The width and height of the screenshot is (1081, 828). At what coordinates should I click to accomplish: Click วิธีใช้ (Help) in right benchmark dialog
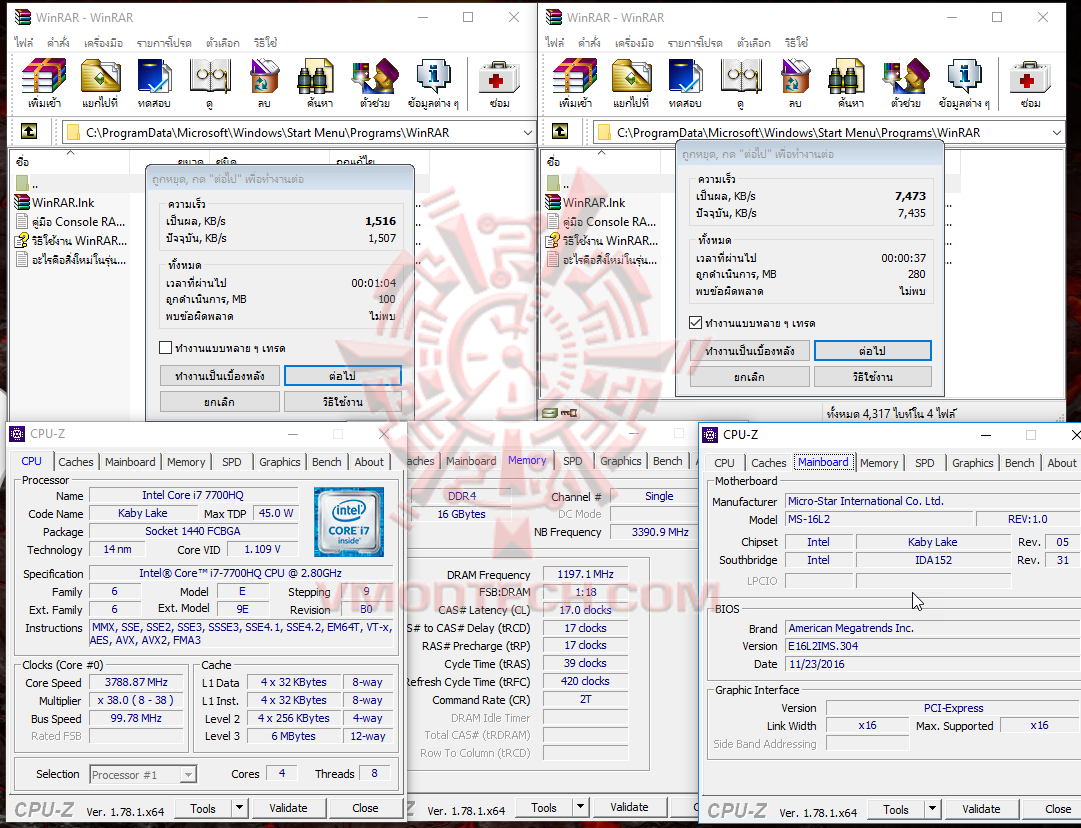point(872,376)
